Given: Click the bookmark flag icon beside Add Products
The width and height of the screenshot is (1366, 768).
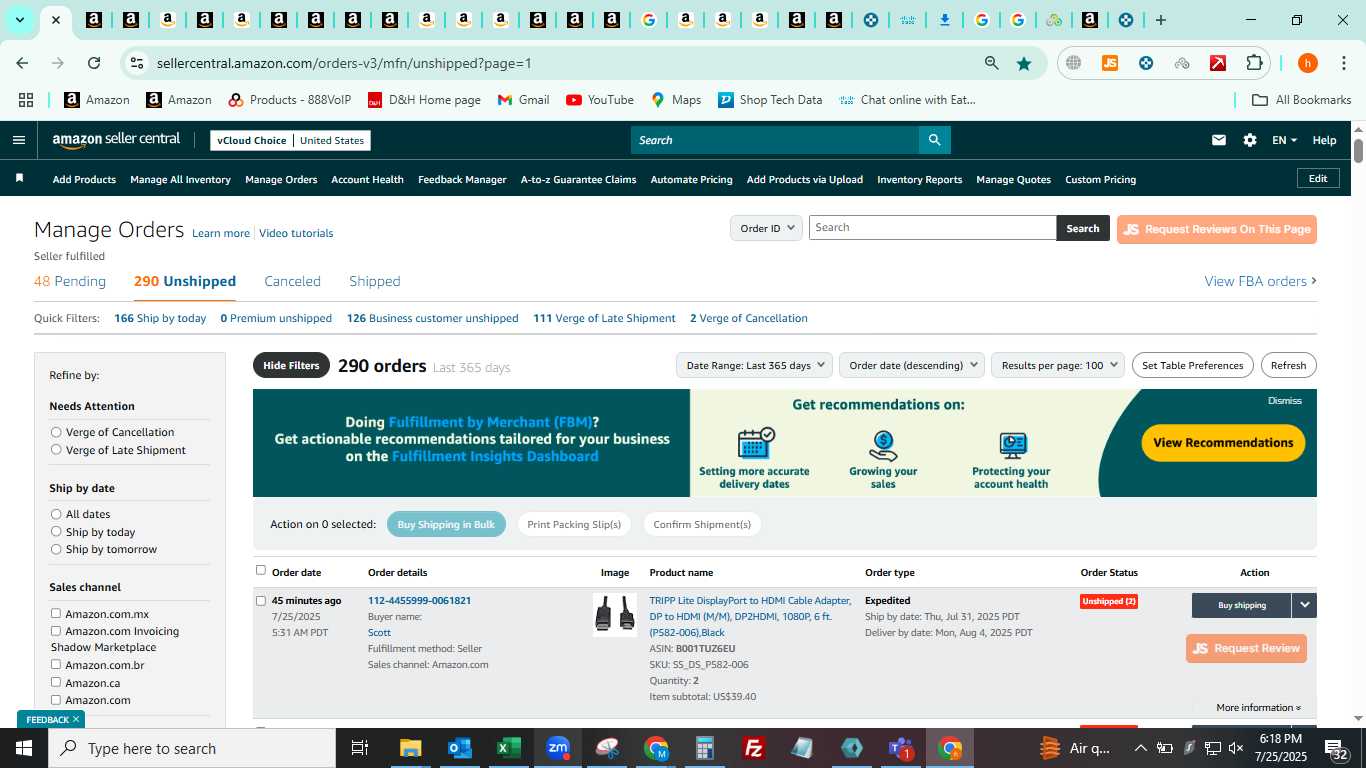Looking at the screenshot, I should [19, 178].
